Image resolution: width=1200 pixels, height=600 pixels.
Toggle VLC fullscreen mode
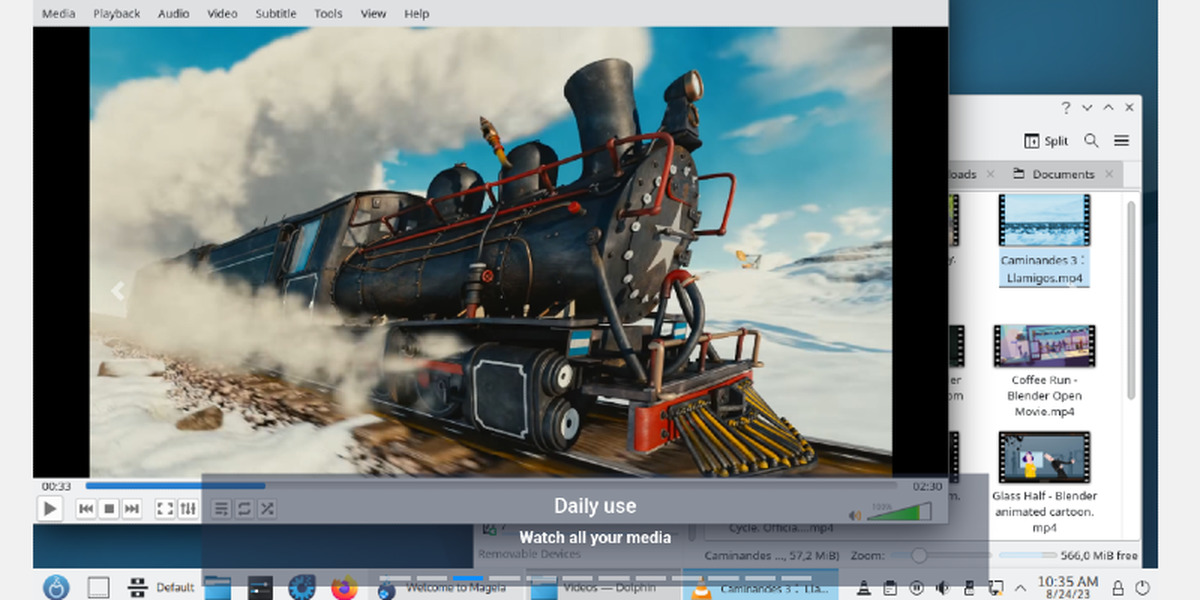tap(166, 509)
